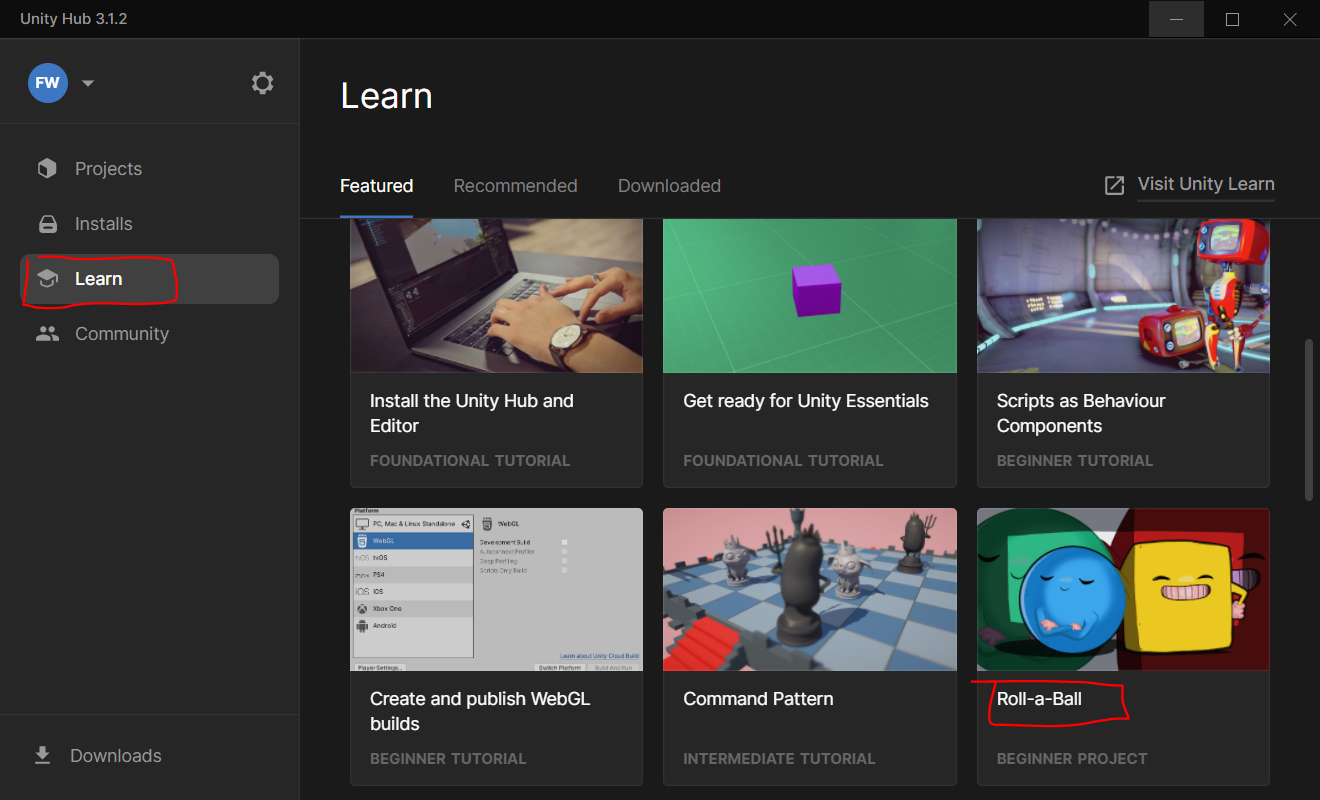Open the Scripts as Behaviour Components thumbnail
The width and height of the screenshot is (1320, 800).
(x=1123, y=296)
